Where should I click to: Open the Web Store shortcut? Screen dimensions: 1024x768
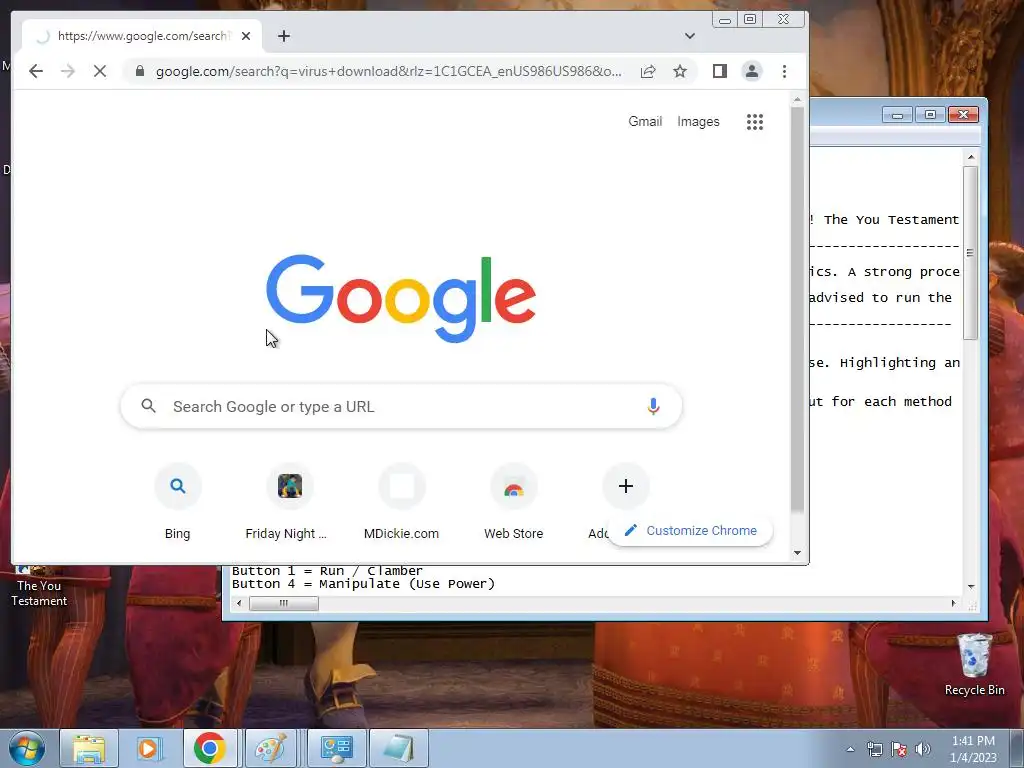(x=513, y=503)
